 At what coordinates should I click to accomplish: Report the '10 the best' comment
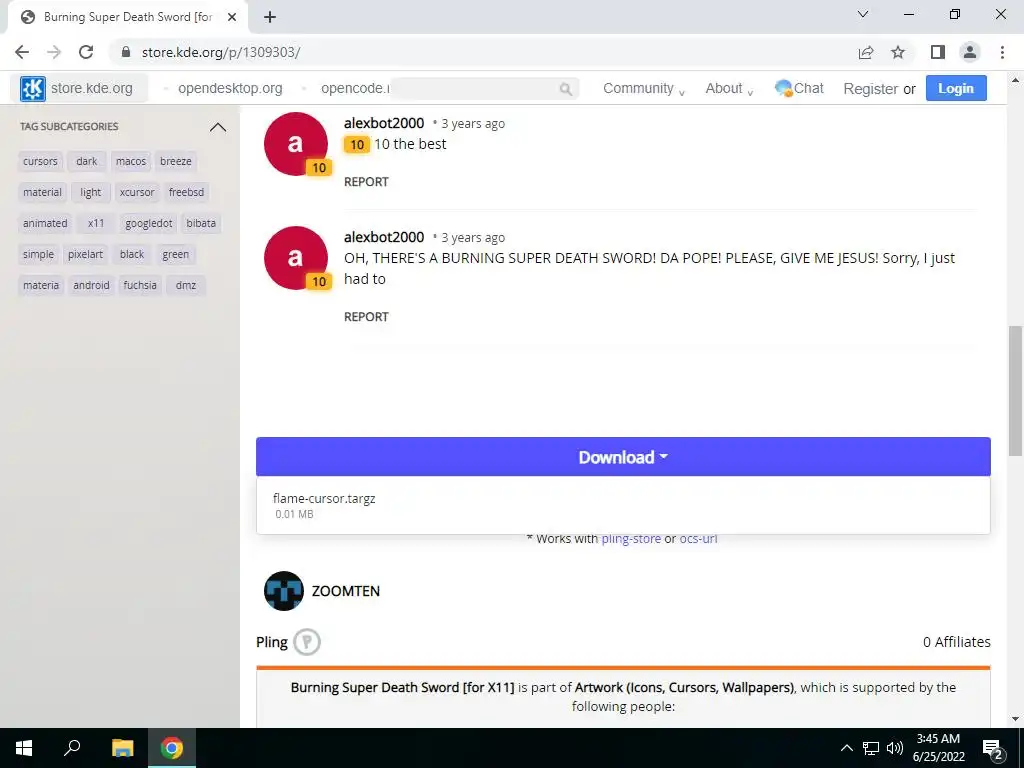click(366, 182)
